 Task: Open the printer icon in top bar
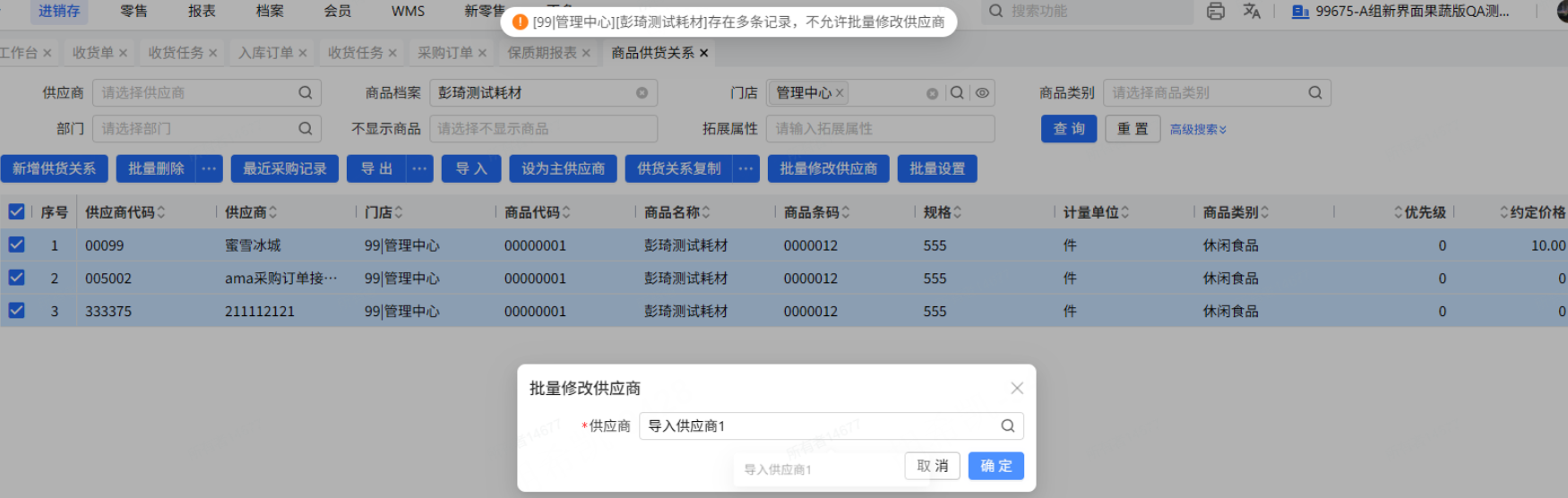[x=1215, y=12]
